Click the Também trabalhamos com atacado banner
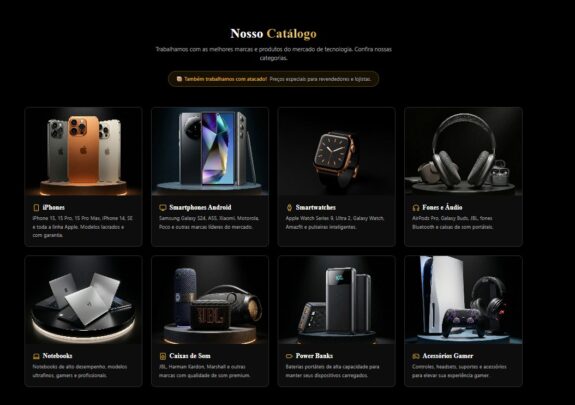The height and width of the screenshot is (405, 575). [274, 79]
